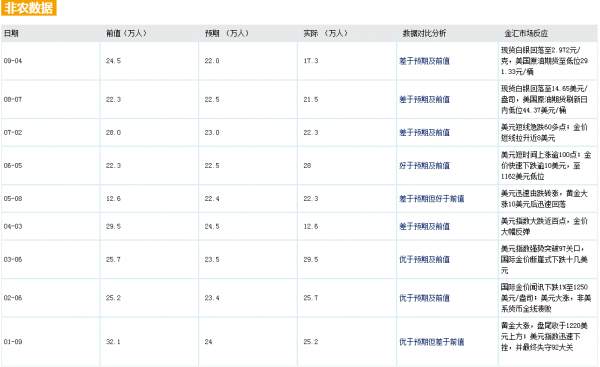The image size is (600, 367).
Task: Click expected value 22.5 in the 08-07 row
Action: (x=212, y=99)
